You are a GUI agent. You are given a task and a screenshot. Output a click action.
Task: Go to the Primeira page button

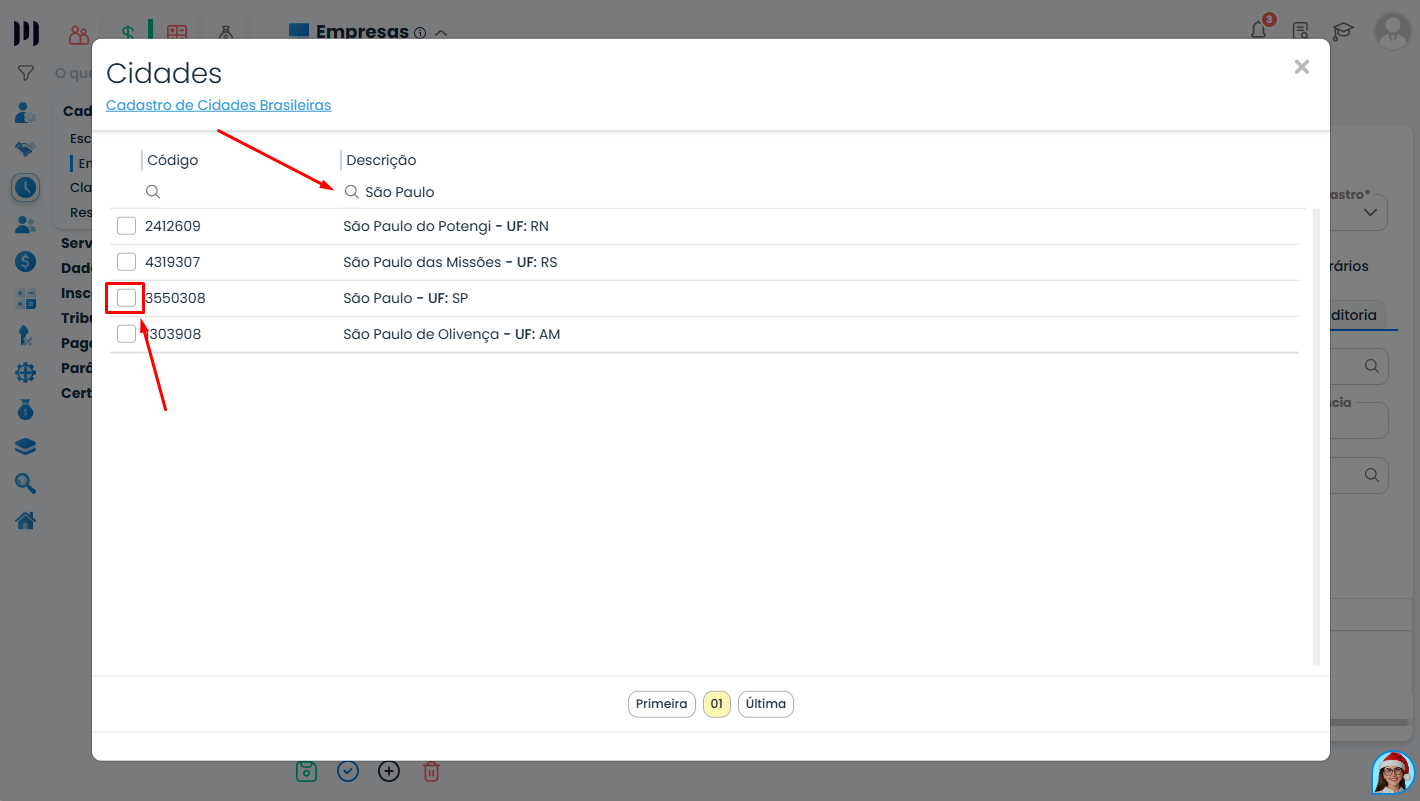[x=661, y=704]
